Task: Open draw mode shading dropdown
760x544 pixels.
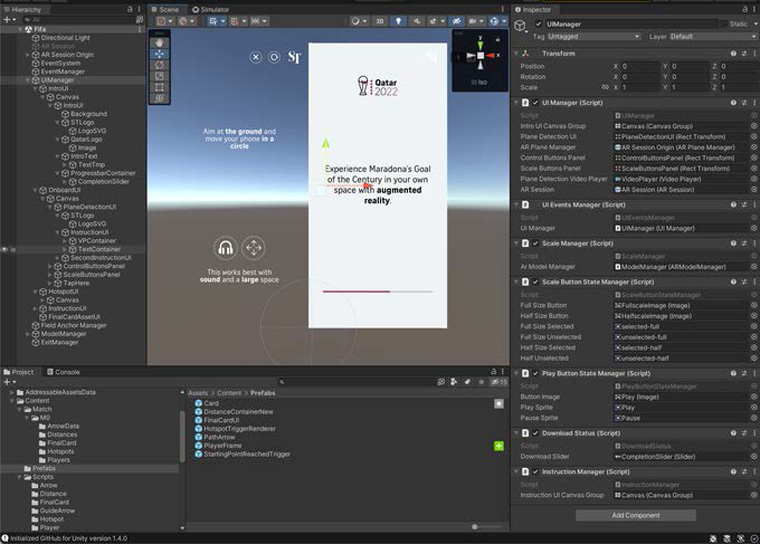Action: [359, 21]
